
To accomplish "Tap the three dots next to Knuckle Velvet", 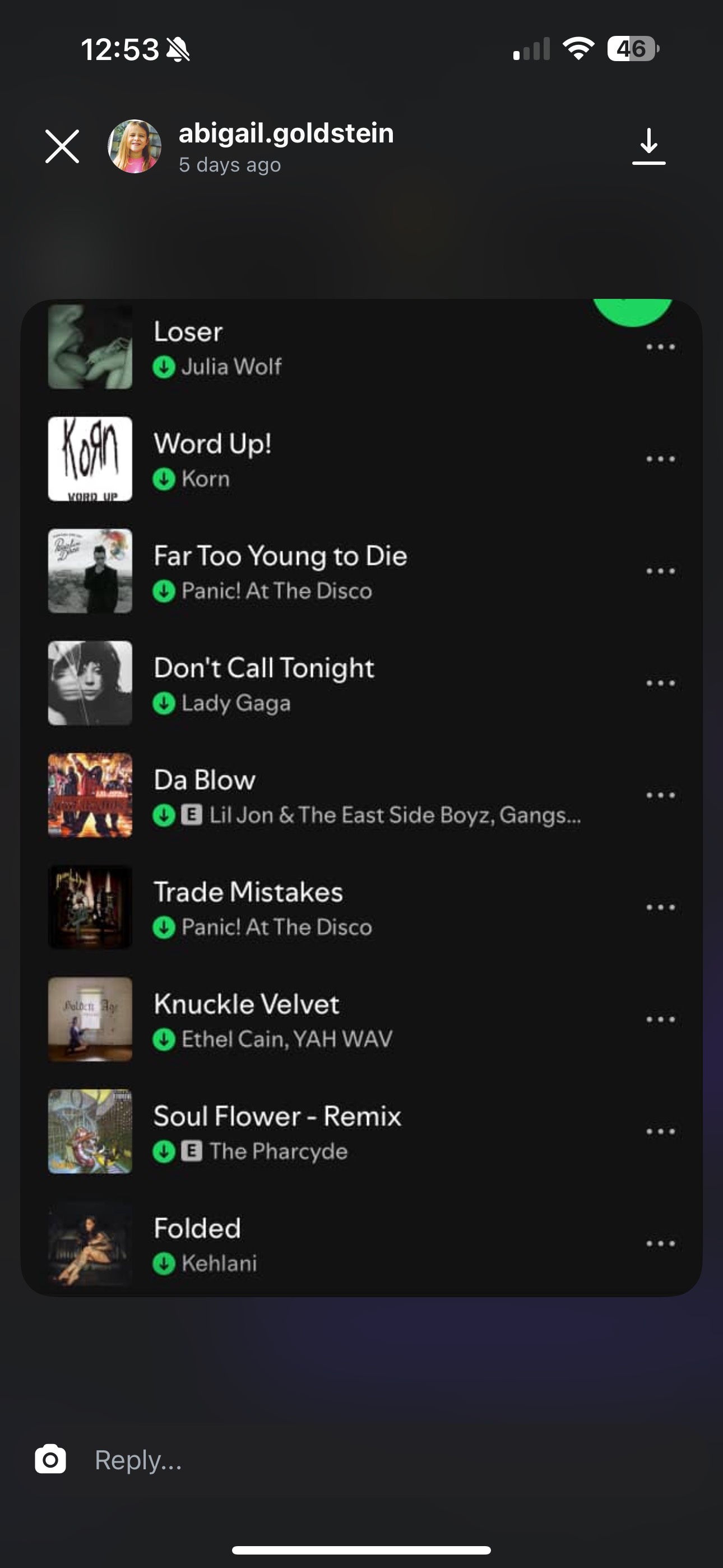I will 660,1019.
